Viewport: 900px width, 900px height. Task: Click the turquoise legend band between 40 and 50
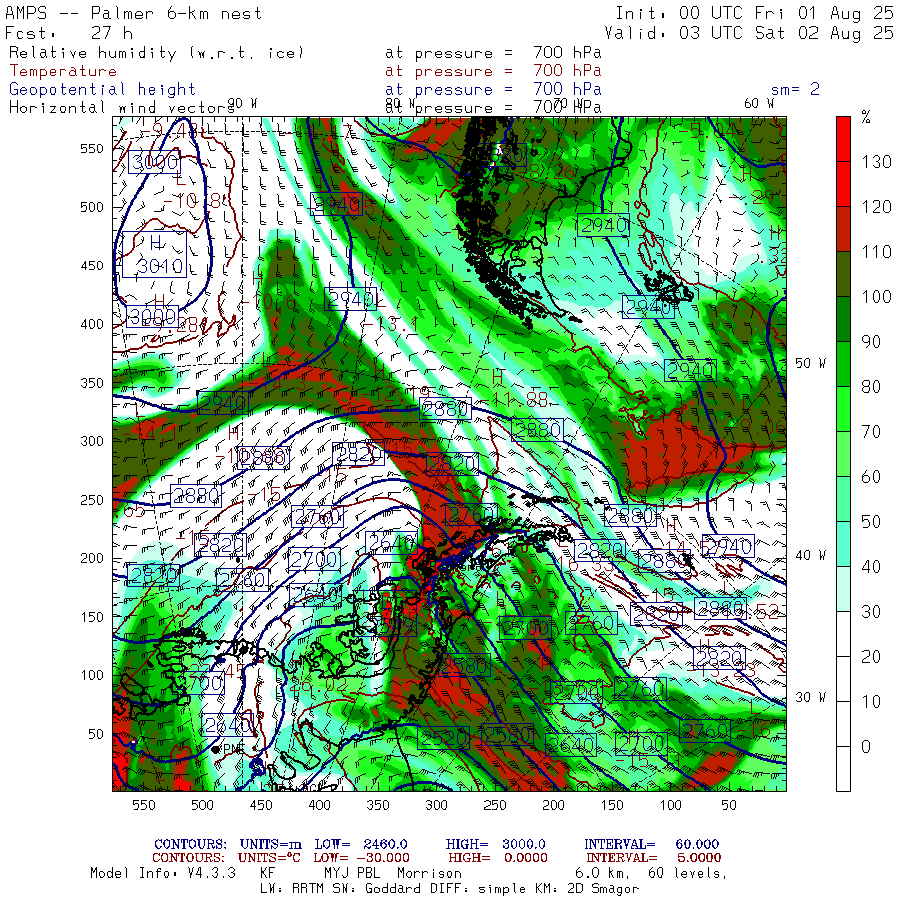(x=843, y=544)
